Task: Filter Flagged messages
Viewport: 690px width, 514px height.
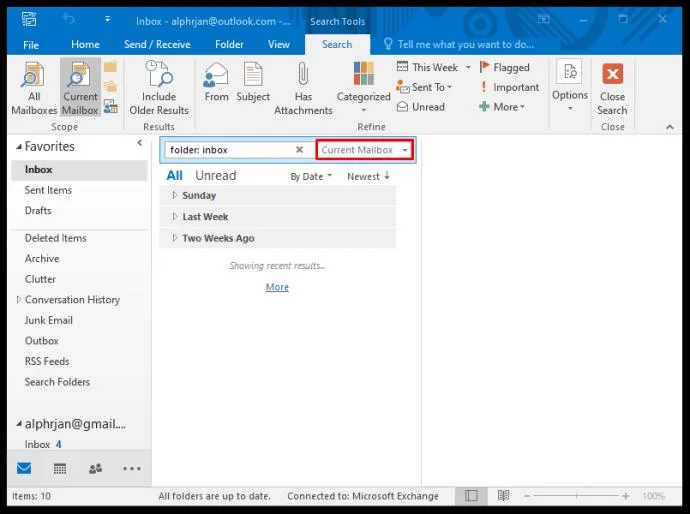Action: pyautogui.click(x=505, y=67)
